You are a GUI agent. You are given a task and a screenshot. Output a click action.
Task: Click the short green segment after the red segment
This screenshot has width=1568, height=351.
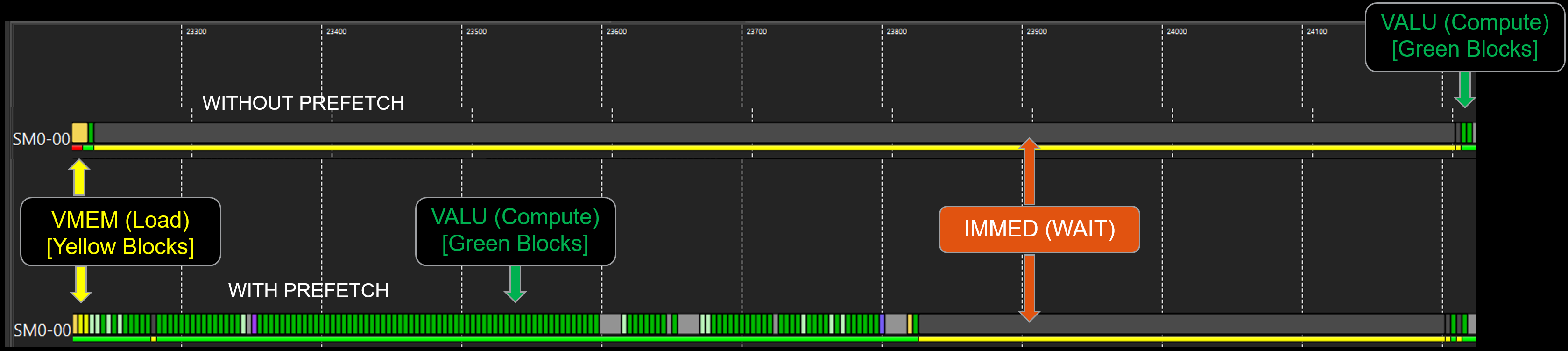tap(88, 148)
